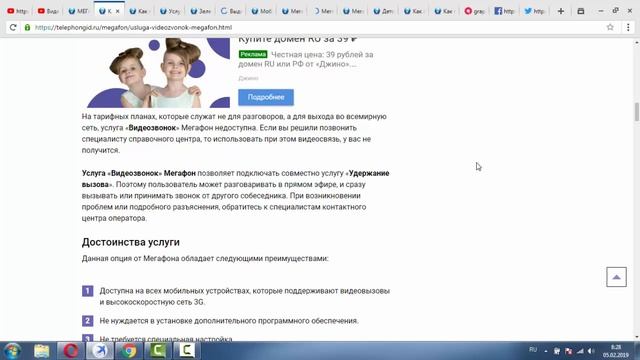Click the tab list icon next to plus
Viewport: 640px width, 360px height.
click(x=580, y=11)
